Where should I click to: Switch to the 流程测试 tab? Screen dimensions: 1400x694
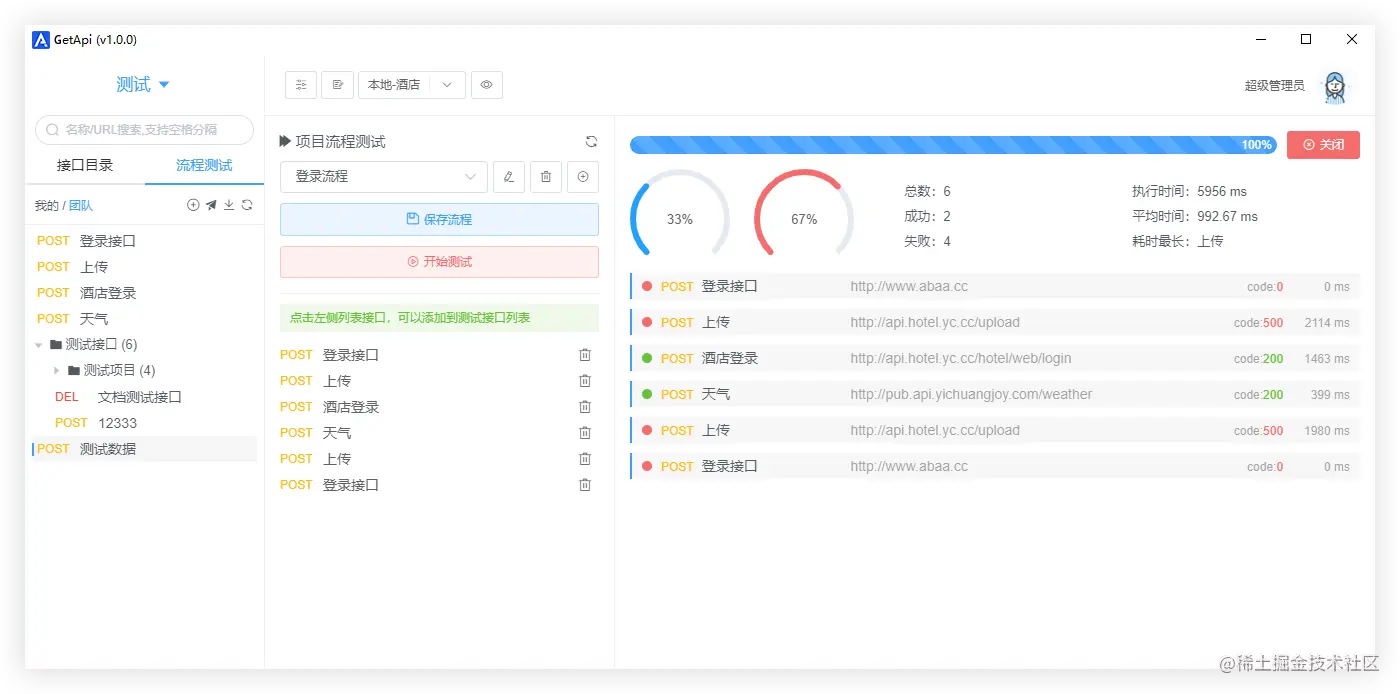204,165
